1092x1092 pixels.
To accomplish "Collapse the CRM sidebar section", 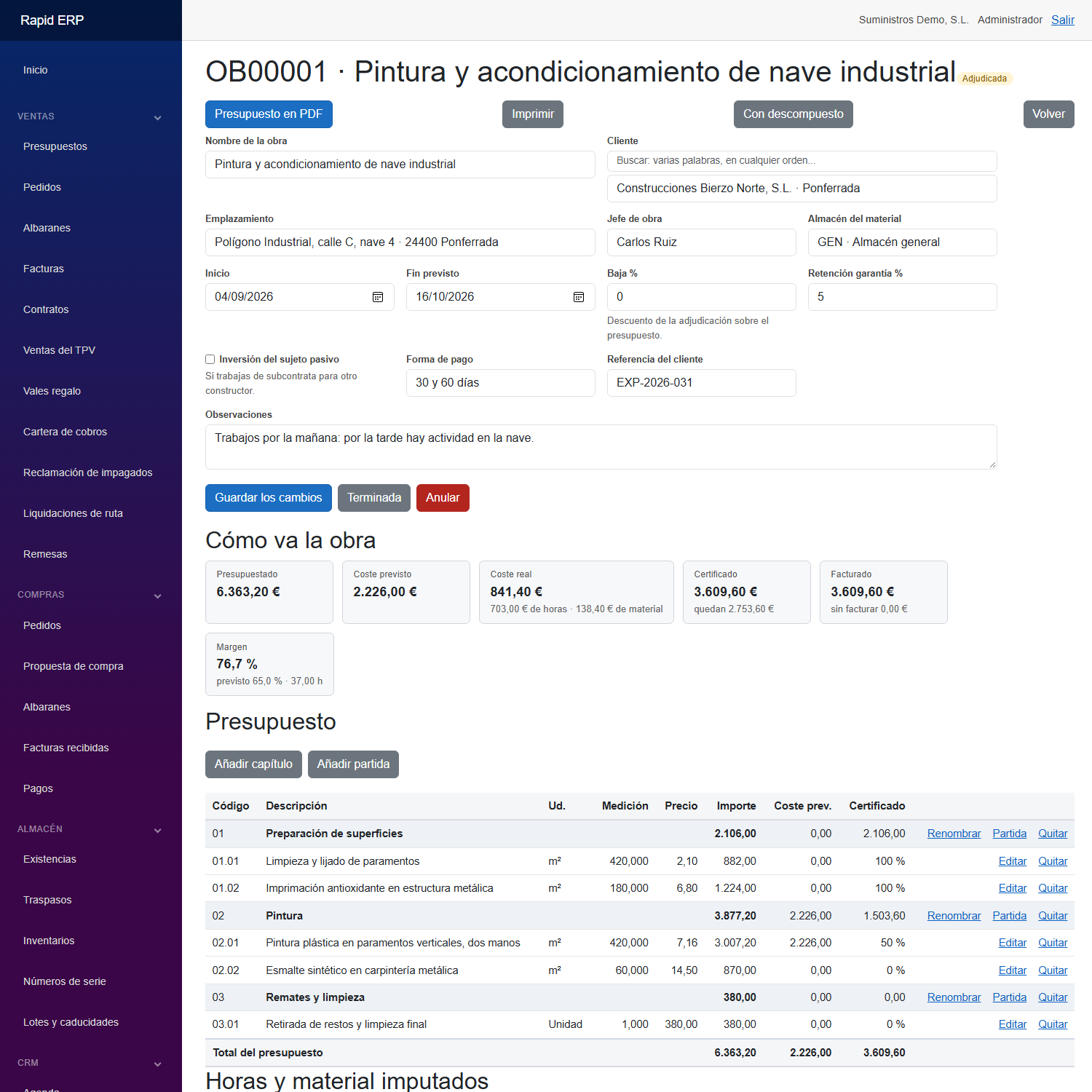I will [157, 1064].
